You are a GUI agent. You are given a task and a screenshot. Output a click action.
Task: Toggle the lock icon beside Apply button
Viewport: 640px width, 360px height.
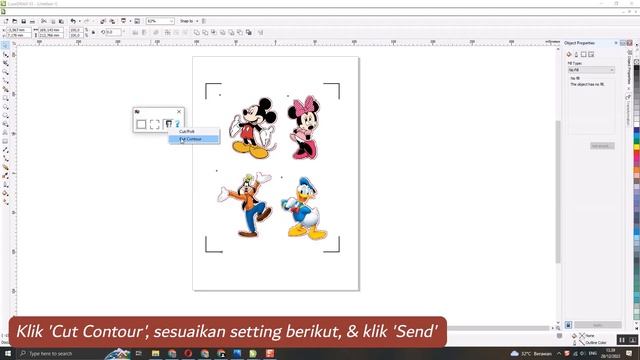click(x=569, y=325)
